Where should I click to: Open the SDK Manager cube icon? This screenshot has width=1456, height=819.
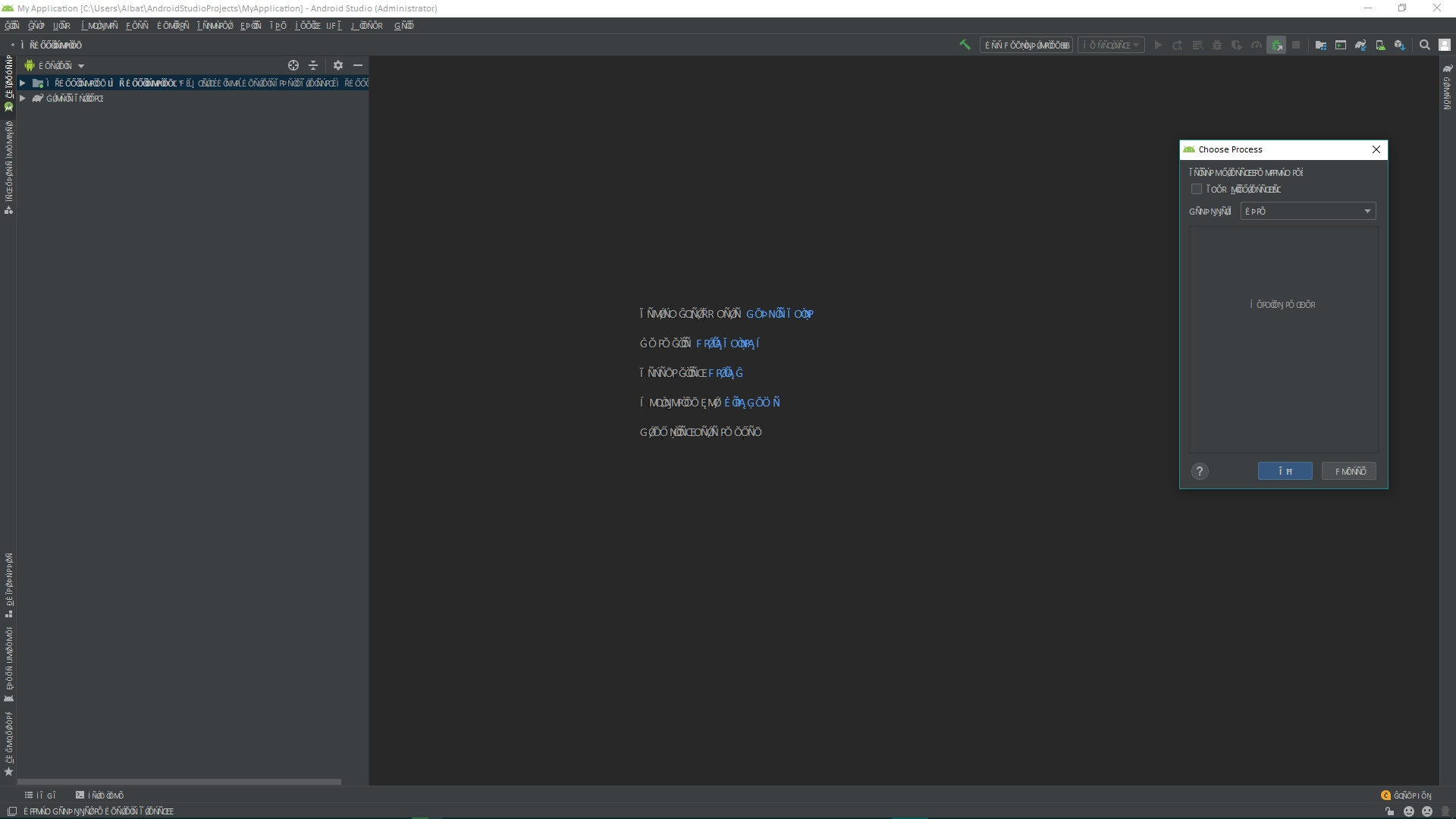[x=1400, y=45]
